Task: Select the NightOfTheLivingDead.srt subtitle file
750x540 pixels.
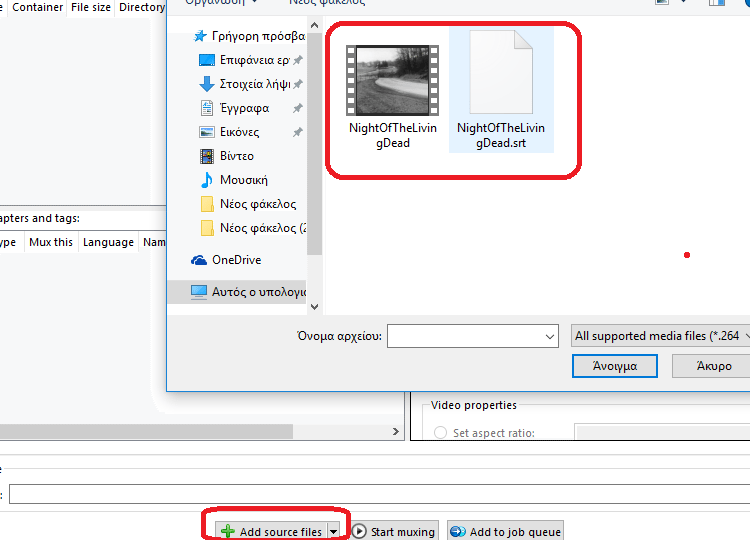Action: click(501, 90)
